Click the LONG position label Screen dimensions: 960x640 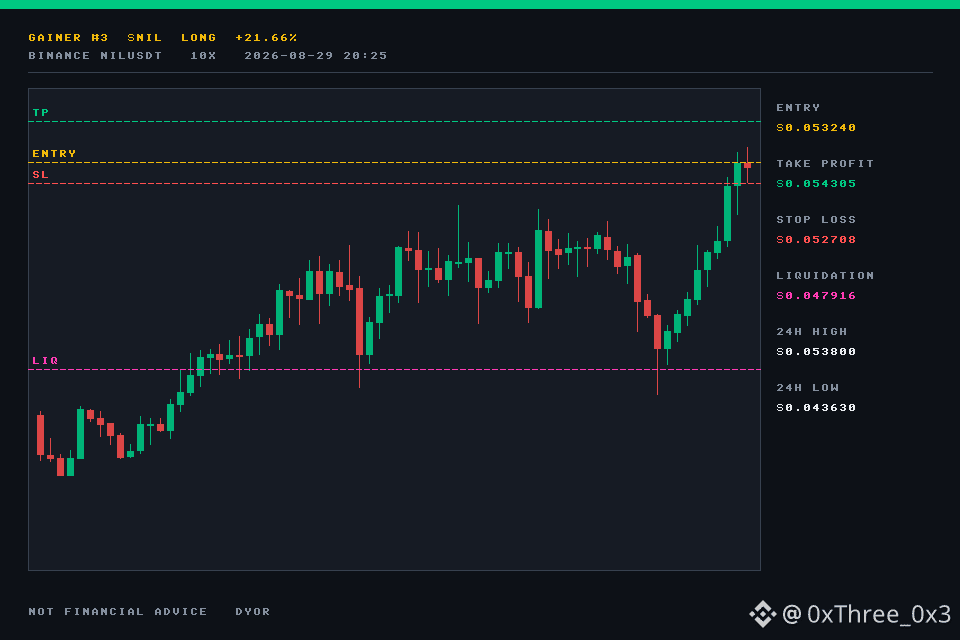198,37
